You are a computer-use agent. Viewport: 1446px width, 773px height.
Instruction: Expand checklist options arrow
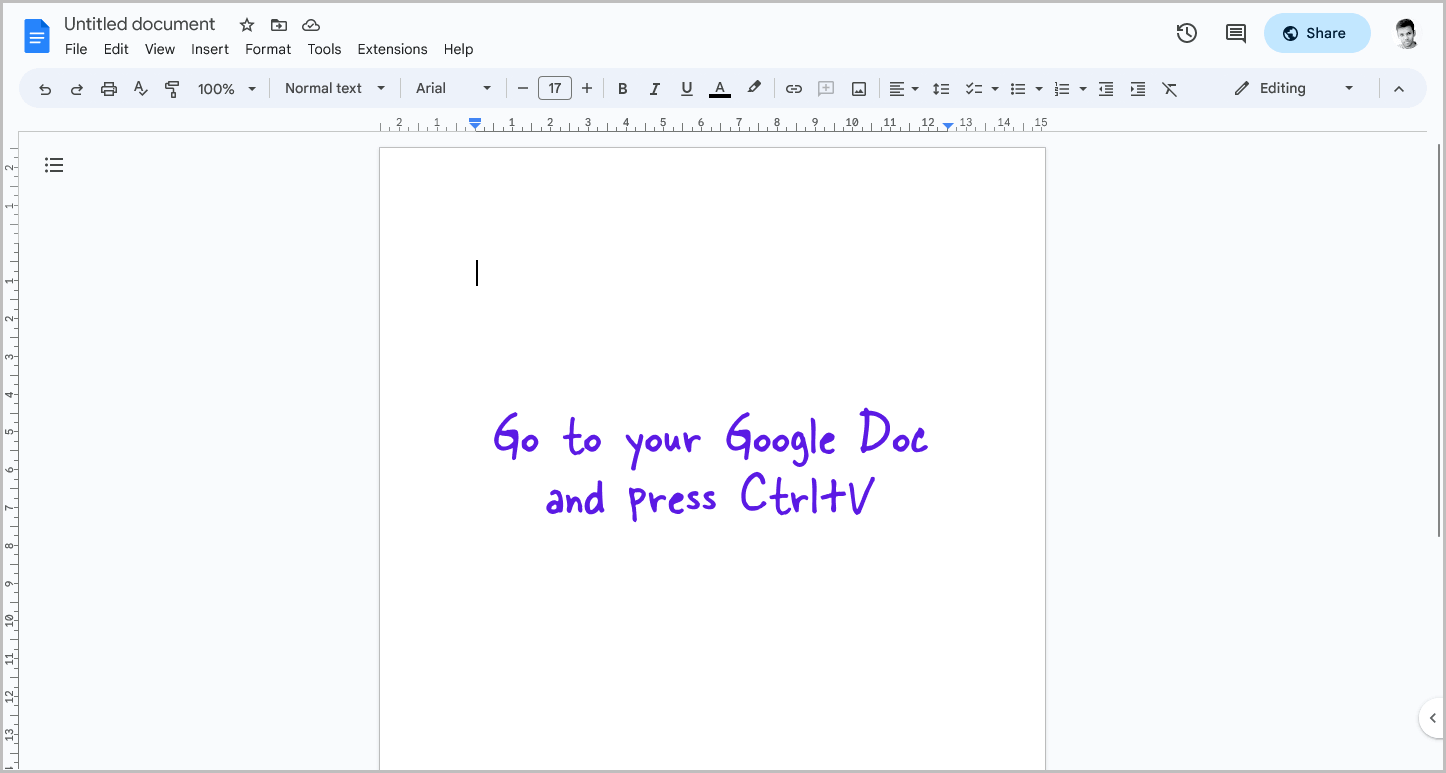[x=995, y=89]
